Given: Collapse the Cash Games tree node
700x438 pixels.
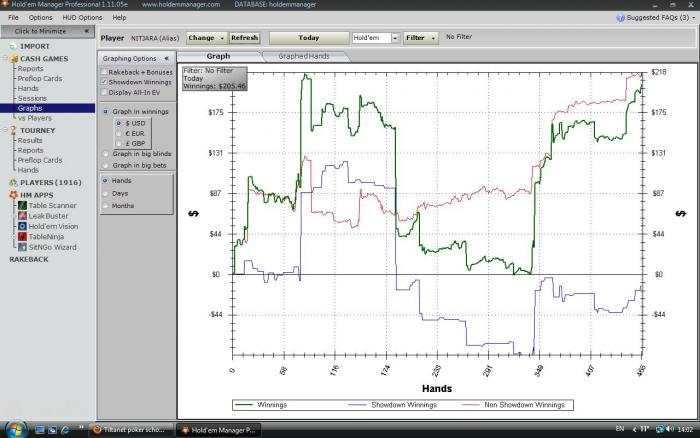Looking at the screenshot, I should (5, 59).
